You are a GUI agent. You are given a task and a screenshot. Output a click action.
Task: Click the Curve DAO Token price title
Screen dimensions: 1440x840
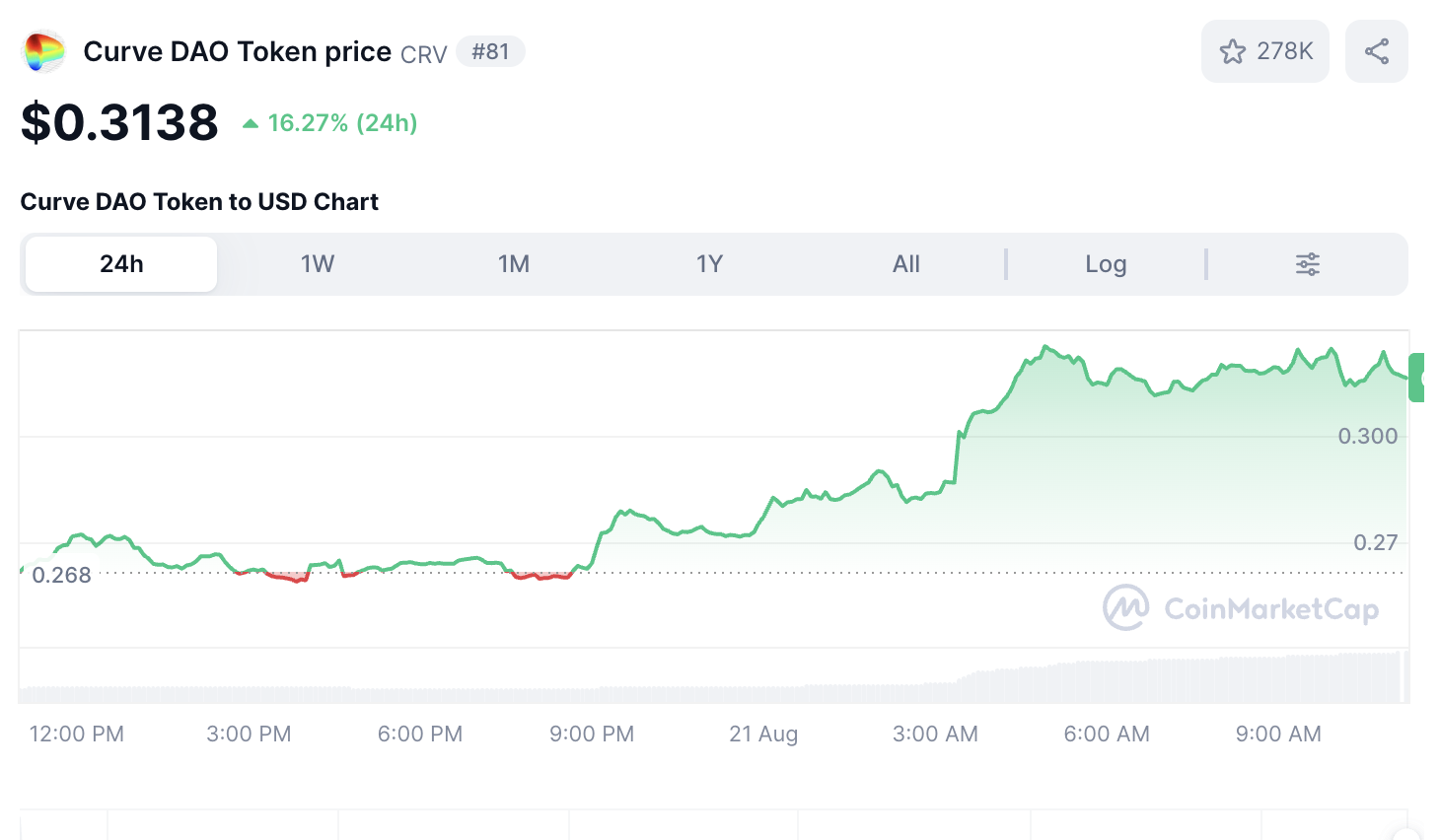point(237,51)
